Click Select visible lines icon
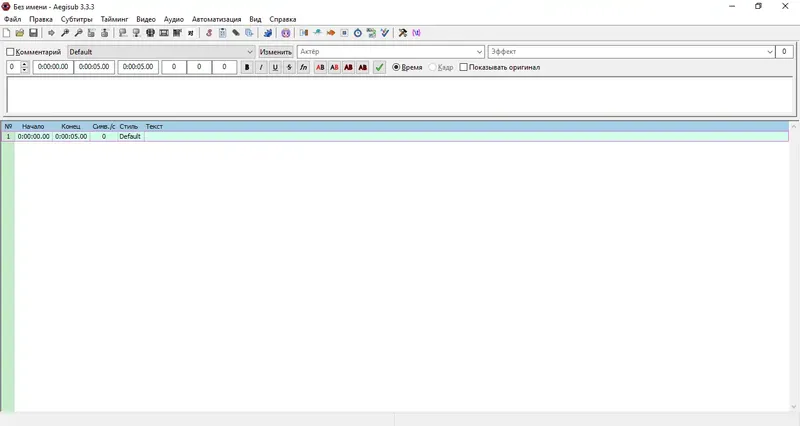This screenshot has width=800, height=426. [x=150, y=33]
